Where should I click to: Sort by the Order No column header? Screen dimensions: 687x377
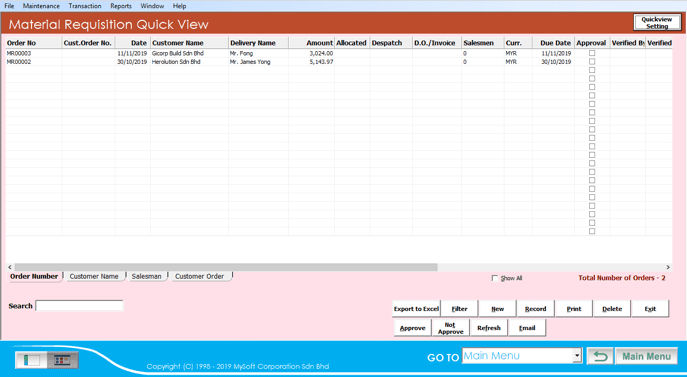point(33,43)
